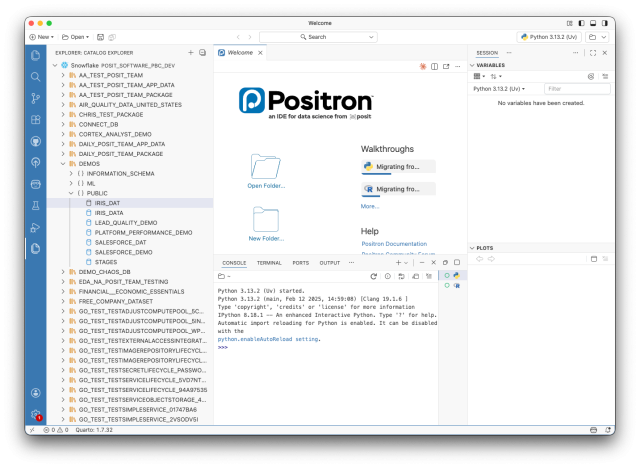The width and height of the screenshot is (640, 468).
Task: Open the Explorer files view in activity bar
Action: coord(36,55)
